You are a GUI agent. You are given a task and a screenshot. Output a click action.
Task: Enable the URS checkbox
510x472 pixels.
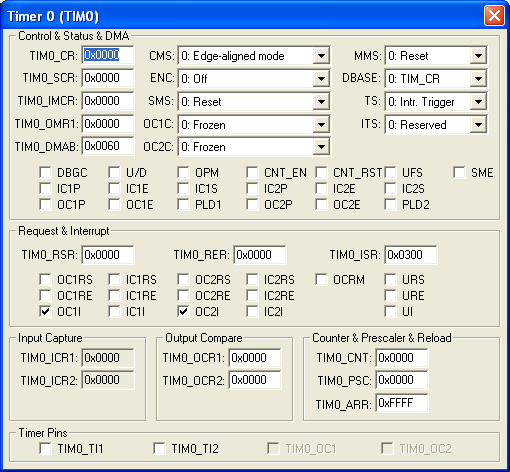point(390,279)
